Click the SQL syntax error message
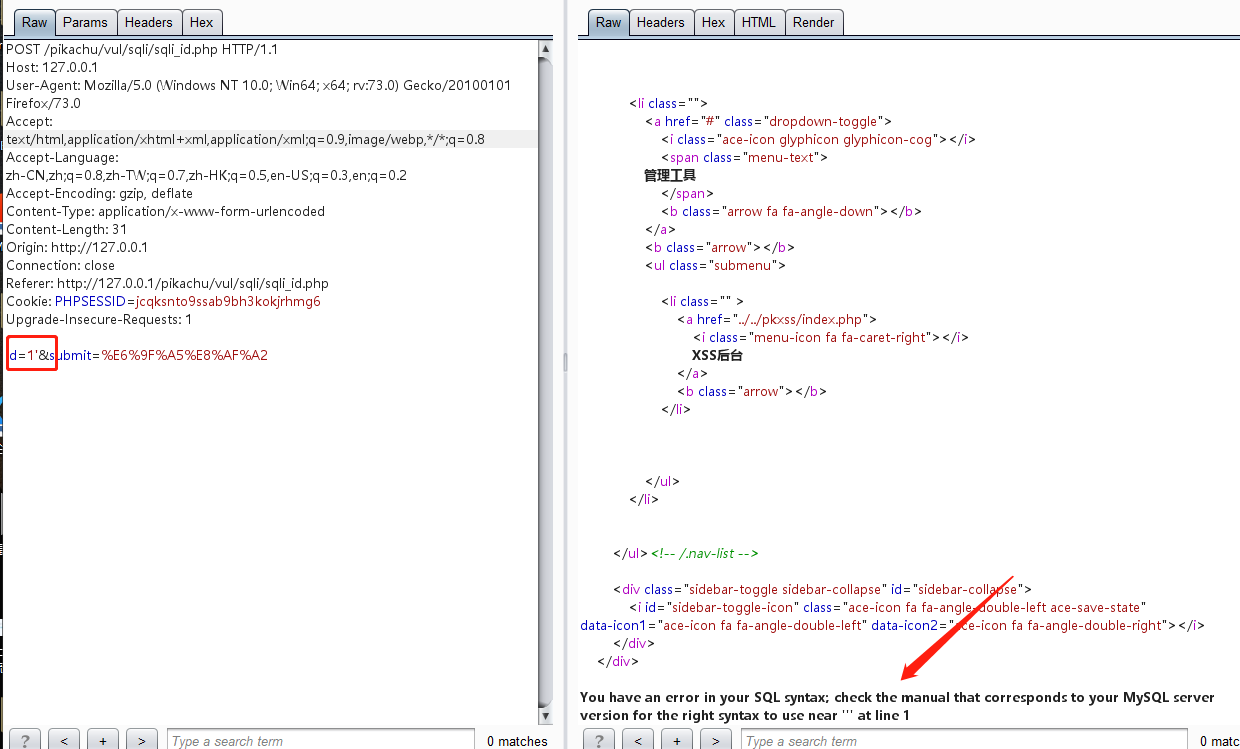Screen dimensions: 1240x749 (x=897, y=706)
